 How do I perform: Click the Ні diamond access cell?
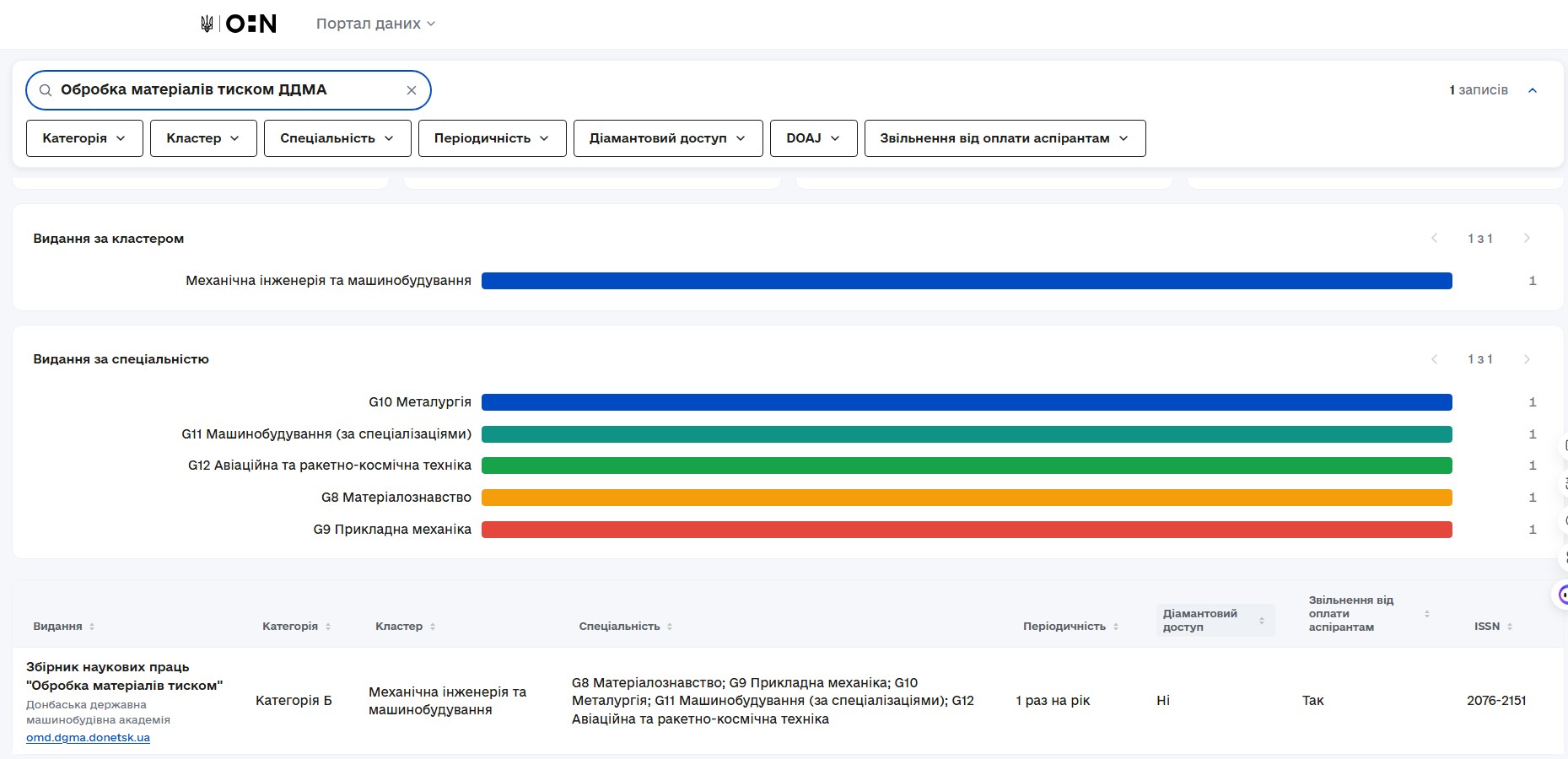(x=1163, y=701)
